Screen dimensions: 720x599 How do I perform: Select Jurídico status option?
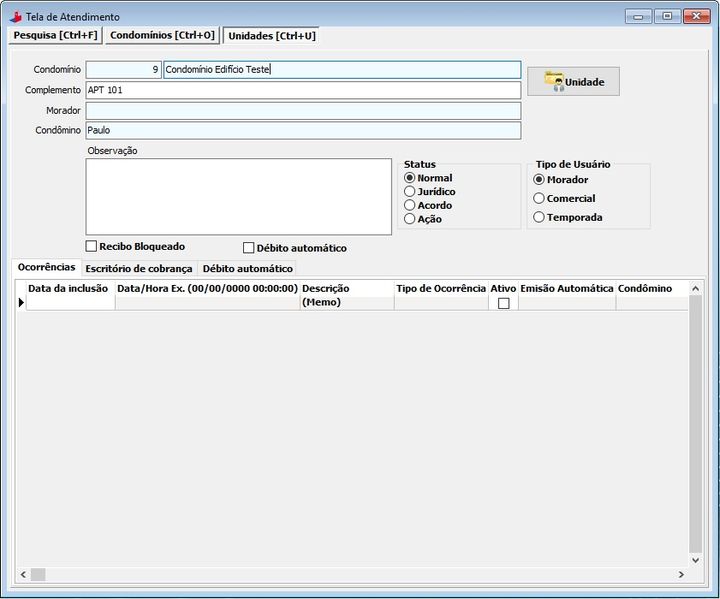tap(410, 191)
